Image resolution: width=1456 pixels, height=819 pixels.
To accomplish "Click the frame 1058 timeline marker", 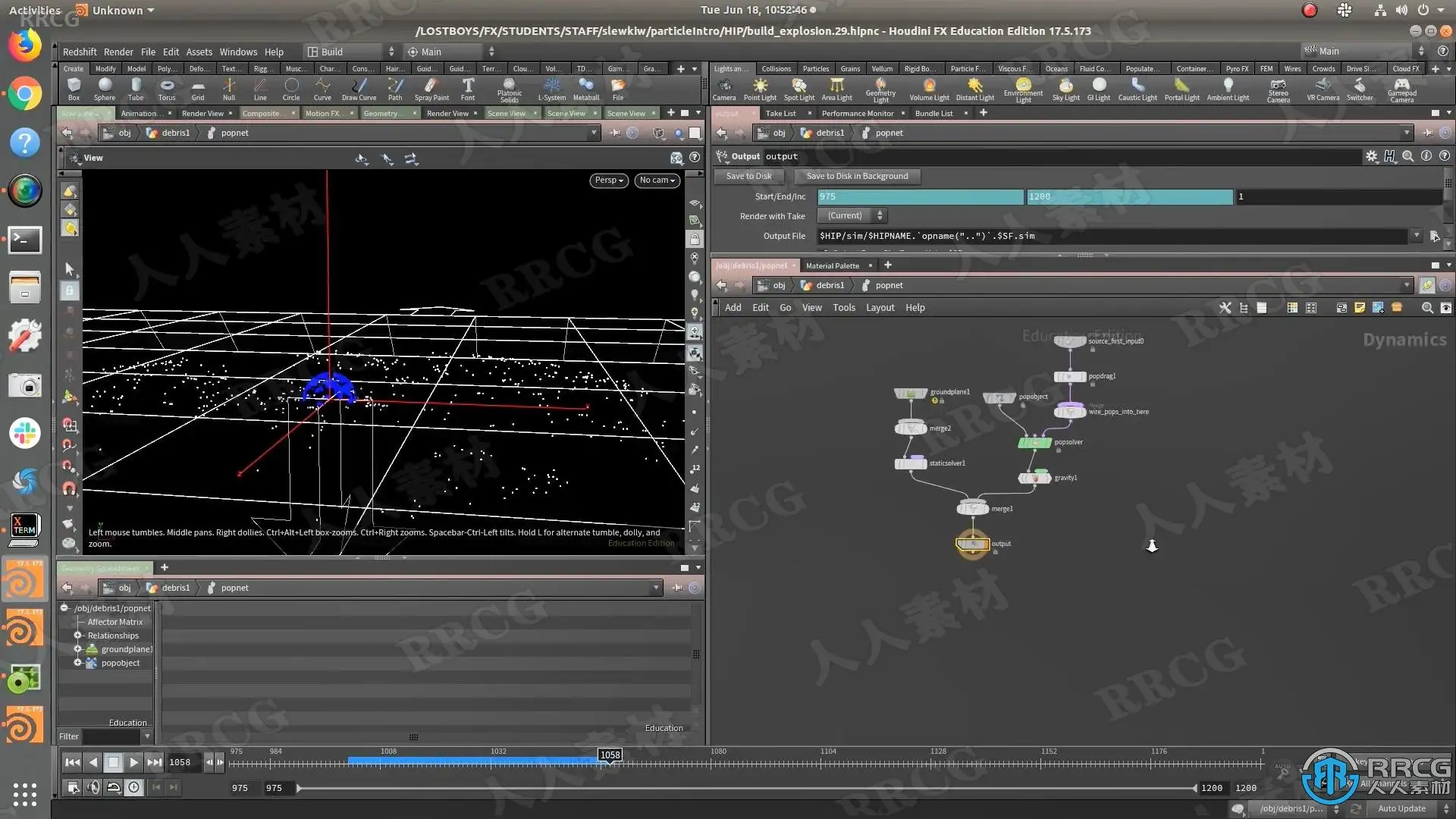I will (x=610, y=755).
